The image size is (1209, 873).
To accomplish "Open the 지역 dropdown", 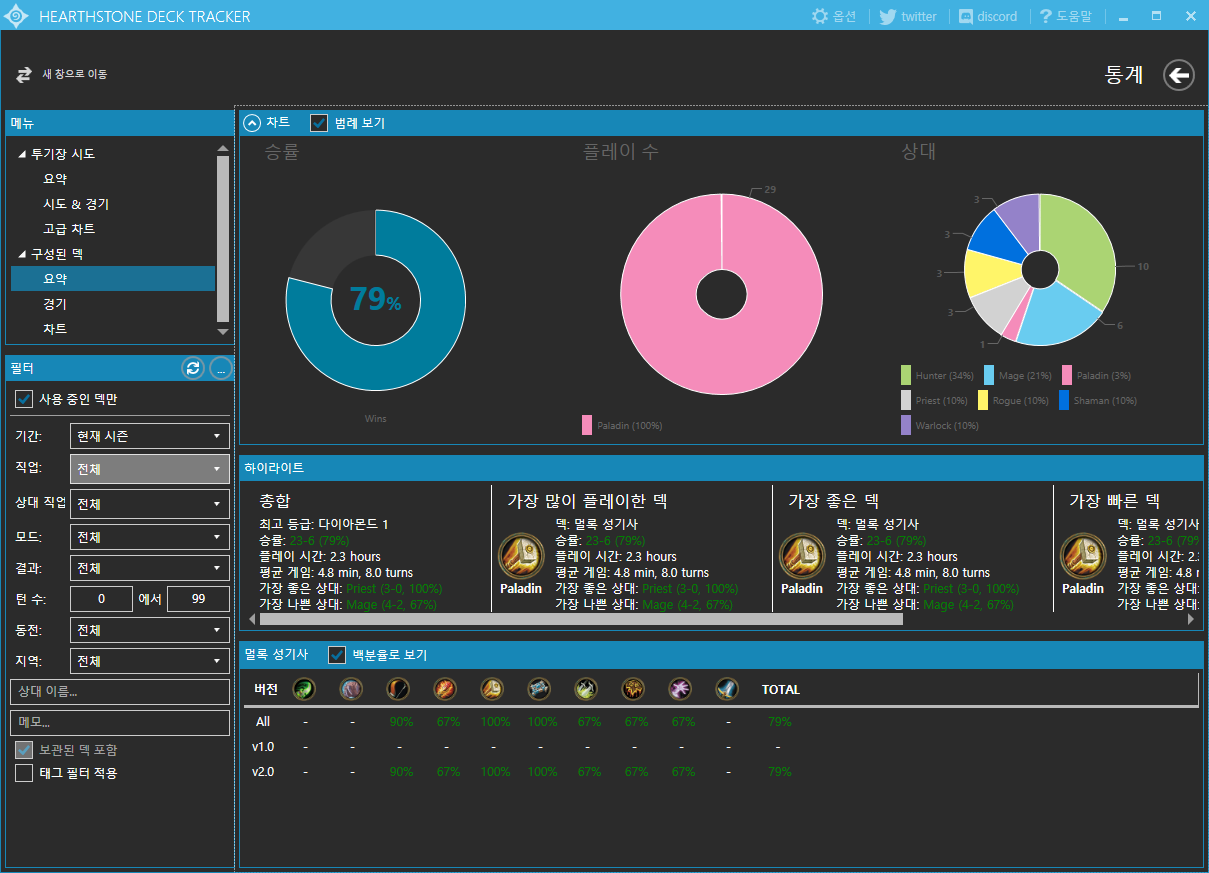I will (x=150, y=661).
